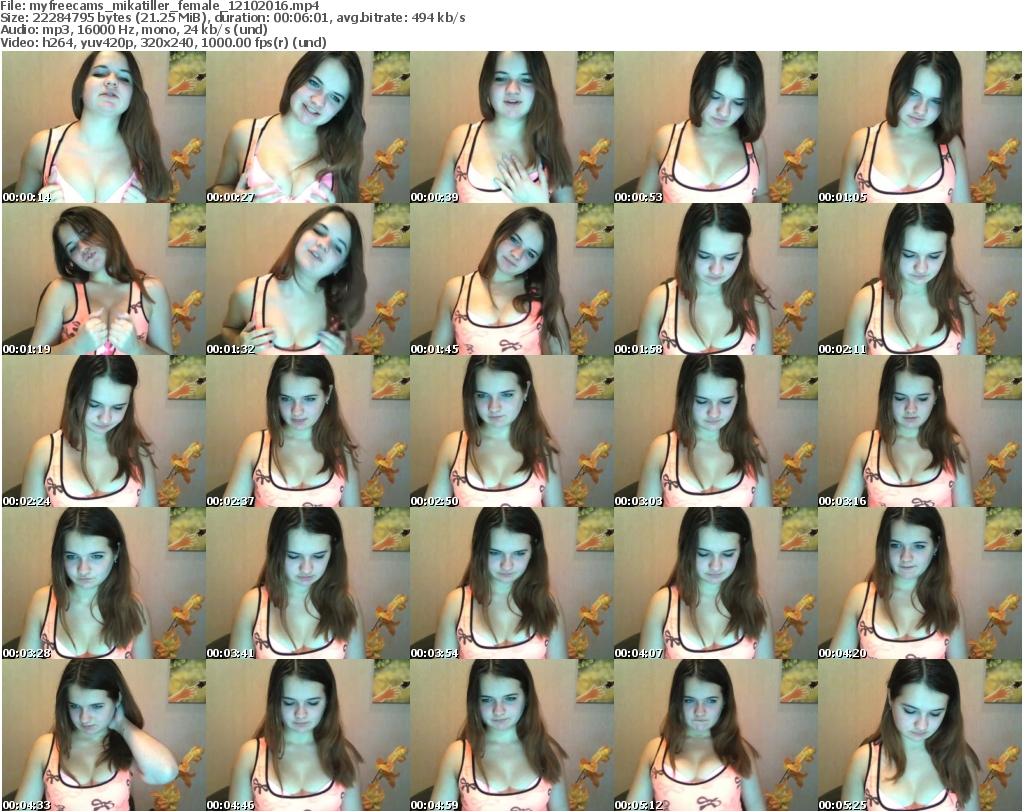This screenshot has height=811, width=1024.
Task: Choose the thumbnail stamped 00:03:28
Action: 104,583
